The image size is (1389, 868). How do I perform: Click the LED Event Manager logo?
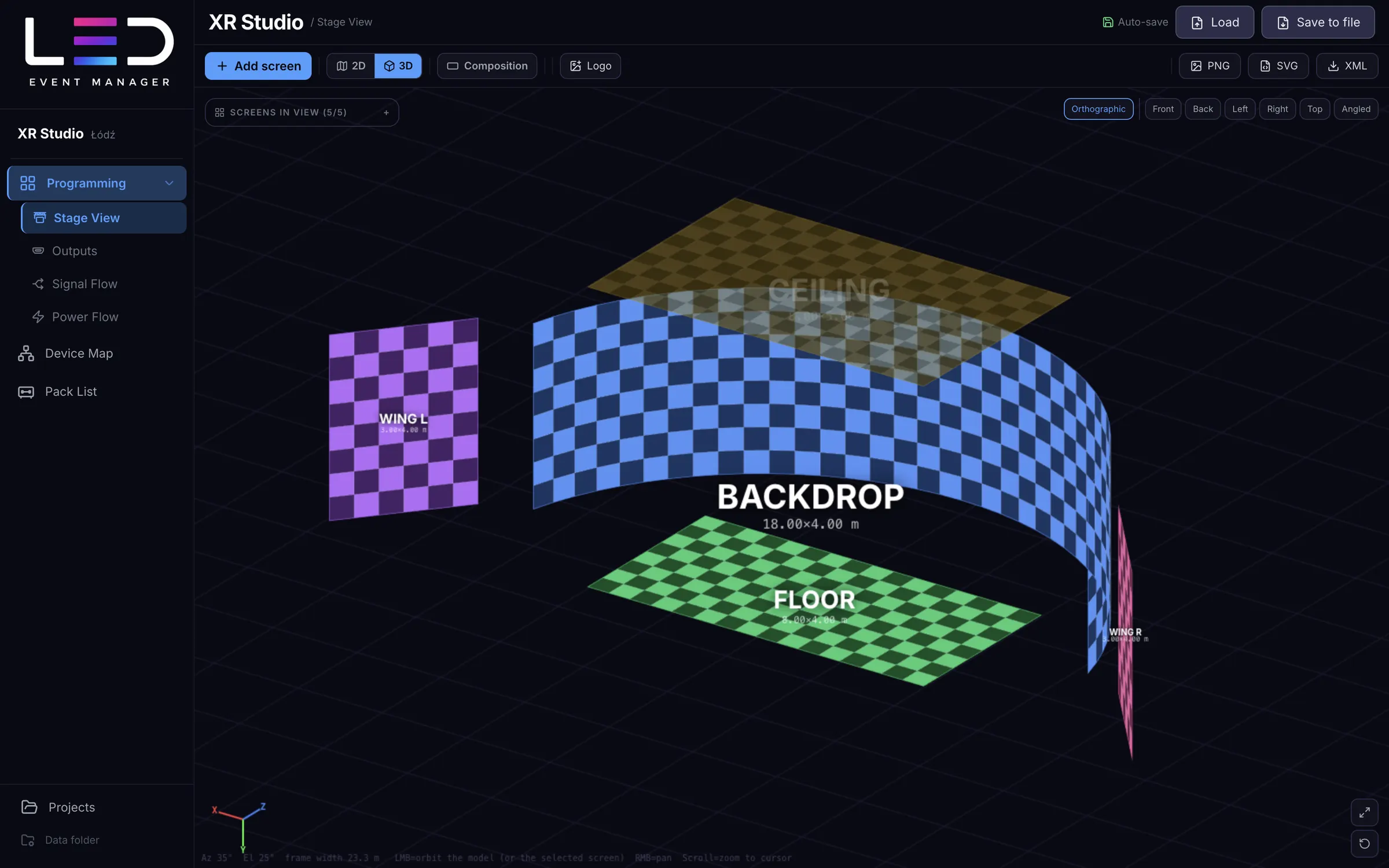coord(99,52)
